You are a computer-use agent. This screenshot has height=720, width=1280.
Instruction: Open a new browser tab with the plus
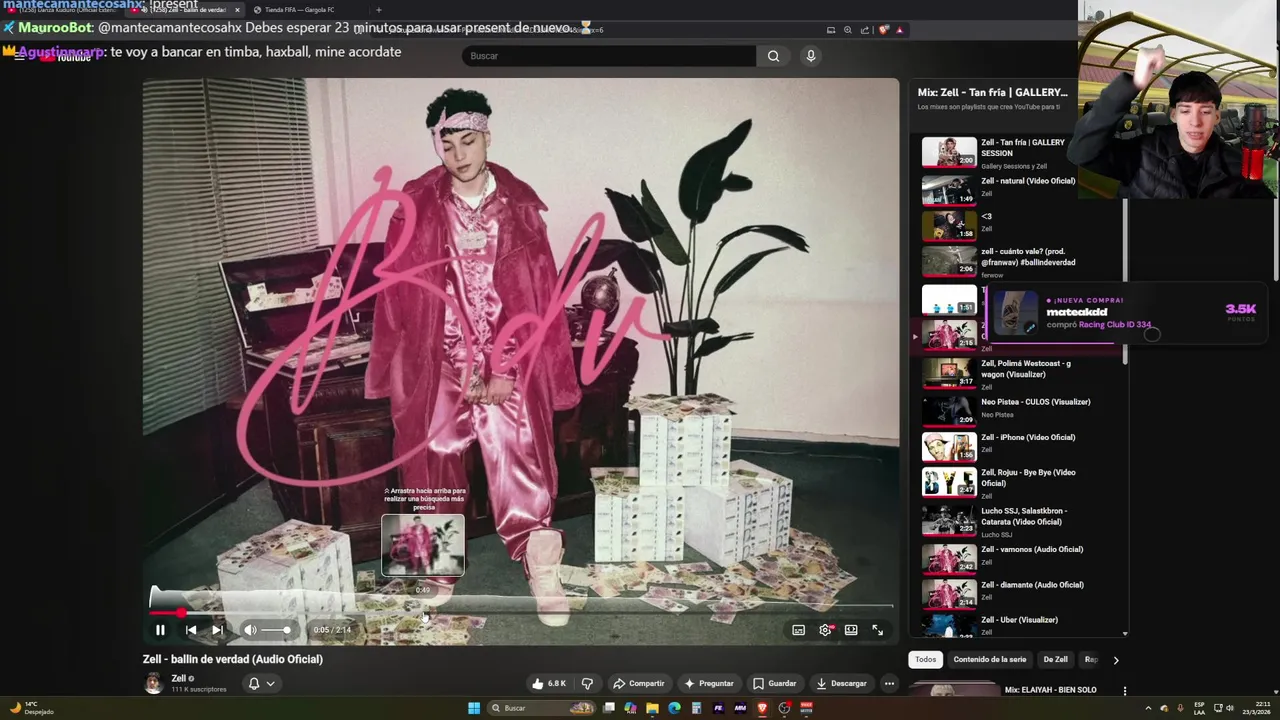(x=378, y=10)
